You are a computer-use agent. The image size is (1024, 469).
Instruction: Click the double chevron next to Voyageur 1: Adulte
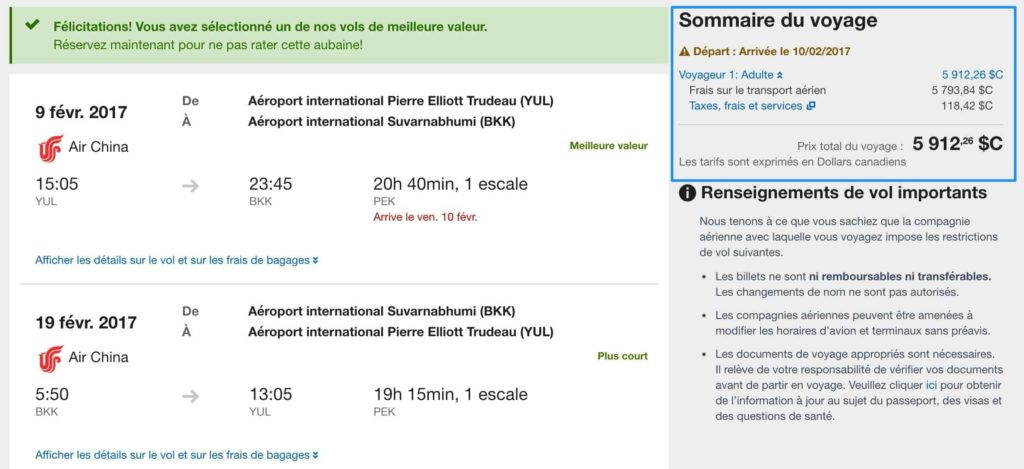[x=780, y=75]
